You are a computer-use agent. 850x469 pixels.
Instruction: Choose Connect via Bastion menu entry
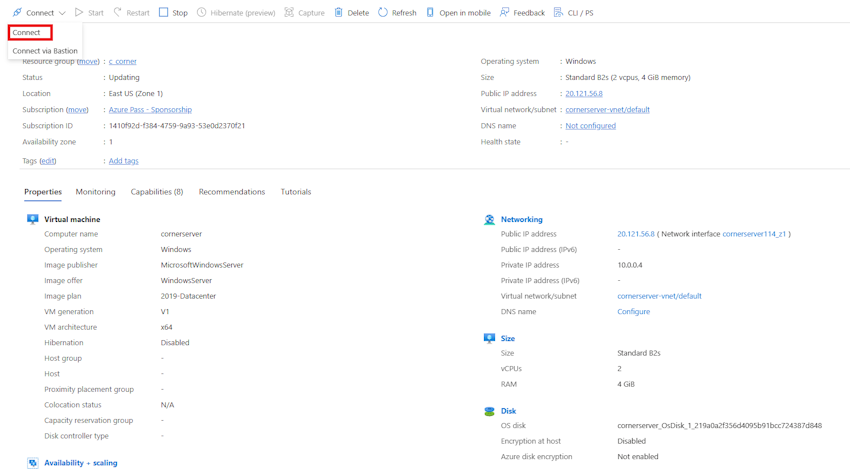coord(45,51)
